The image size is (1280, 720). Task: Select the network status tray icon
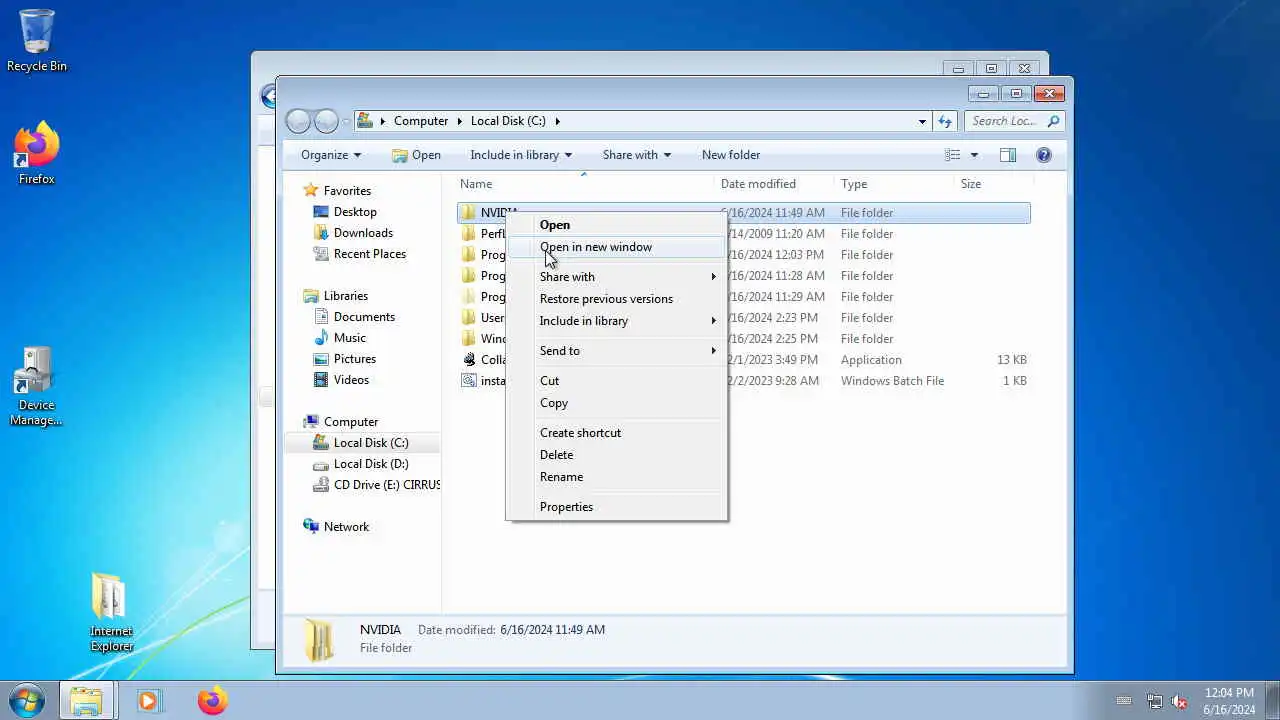click(1154, 701)
